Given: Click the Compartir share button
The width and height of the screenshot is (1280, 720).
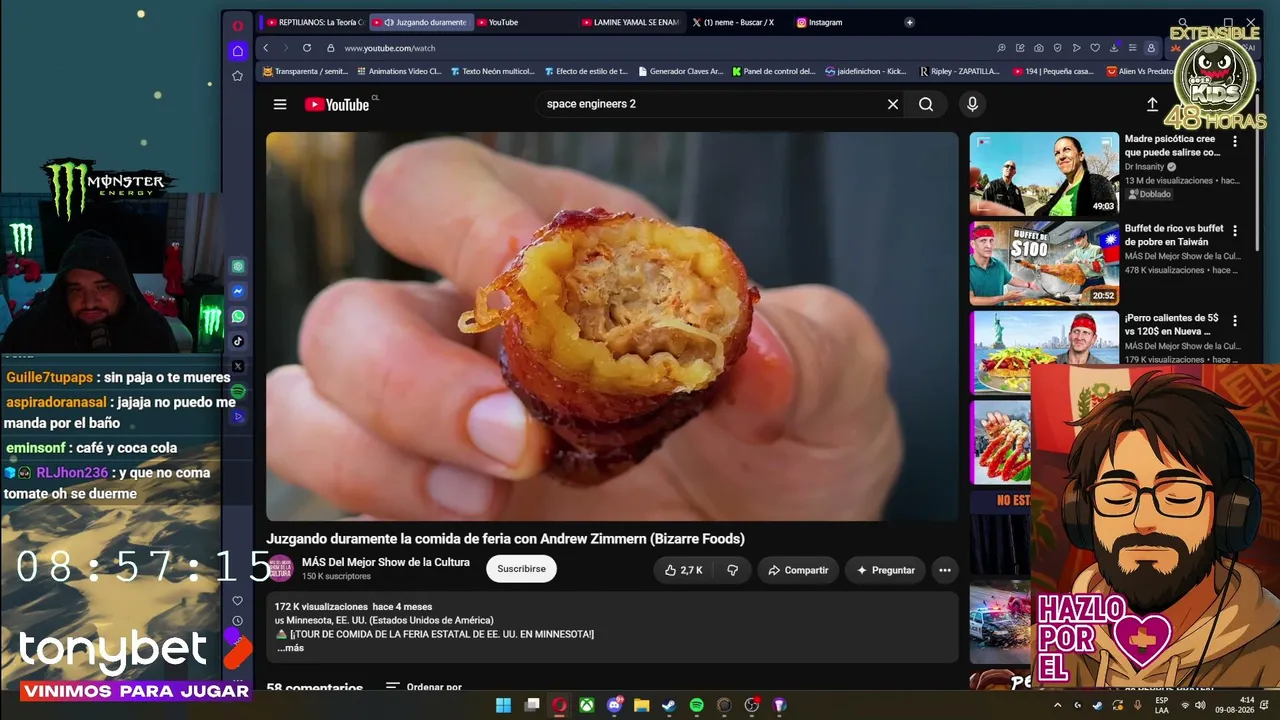Looking at the screenshot, I should (x=797, y=570).
